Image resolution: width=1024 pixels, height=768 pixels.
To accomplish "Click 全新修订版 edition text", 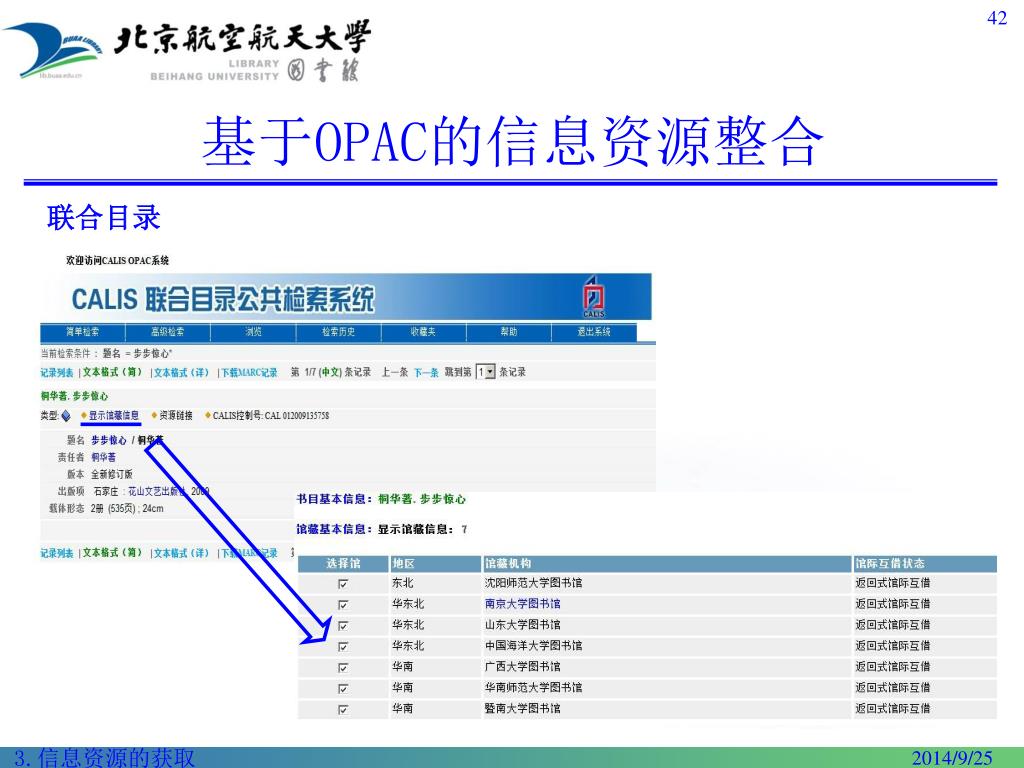I will pyautogui.click(x=112, y=474).
